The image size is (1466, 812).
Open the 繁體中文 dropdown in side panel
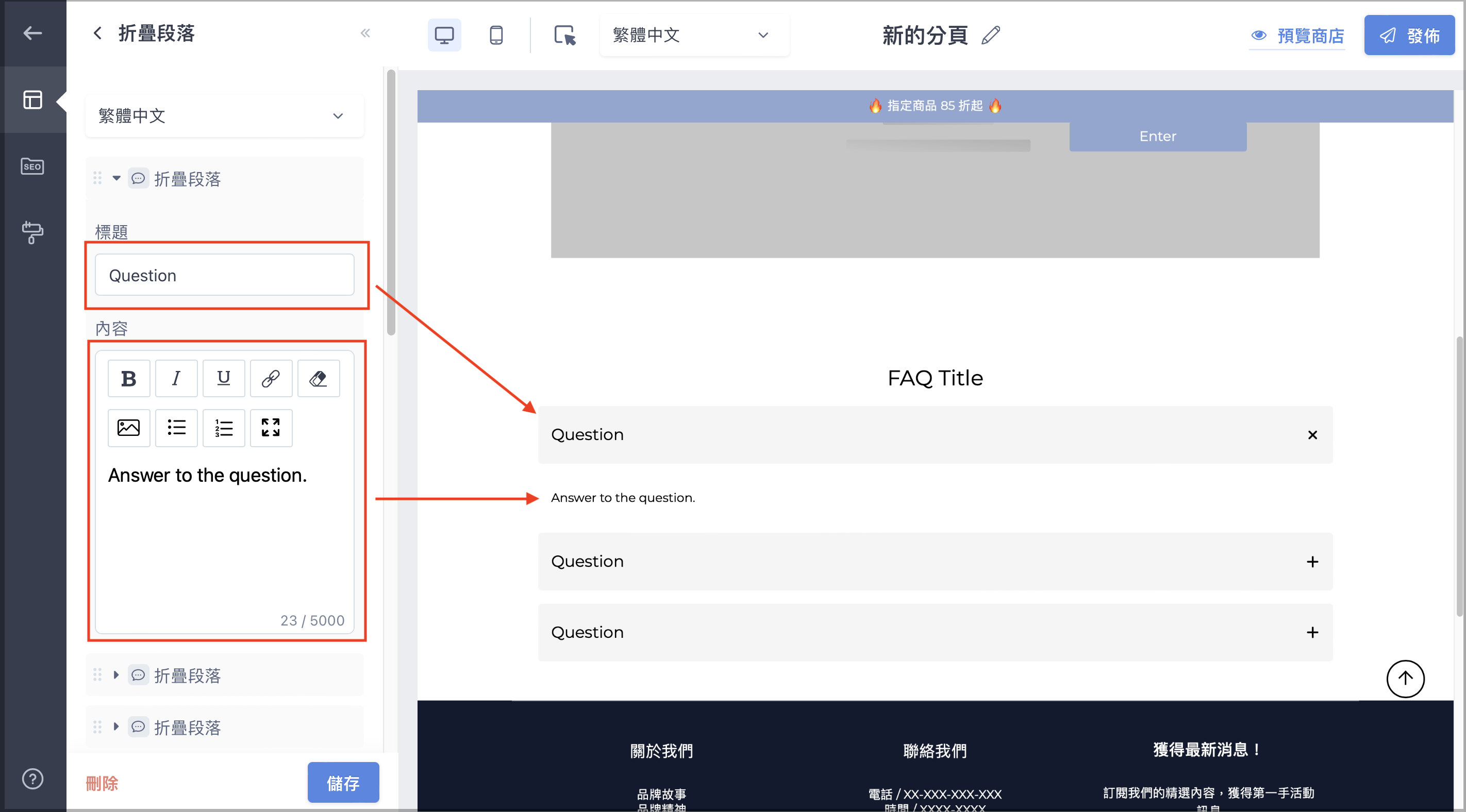[x=224, y=116]
